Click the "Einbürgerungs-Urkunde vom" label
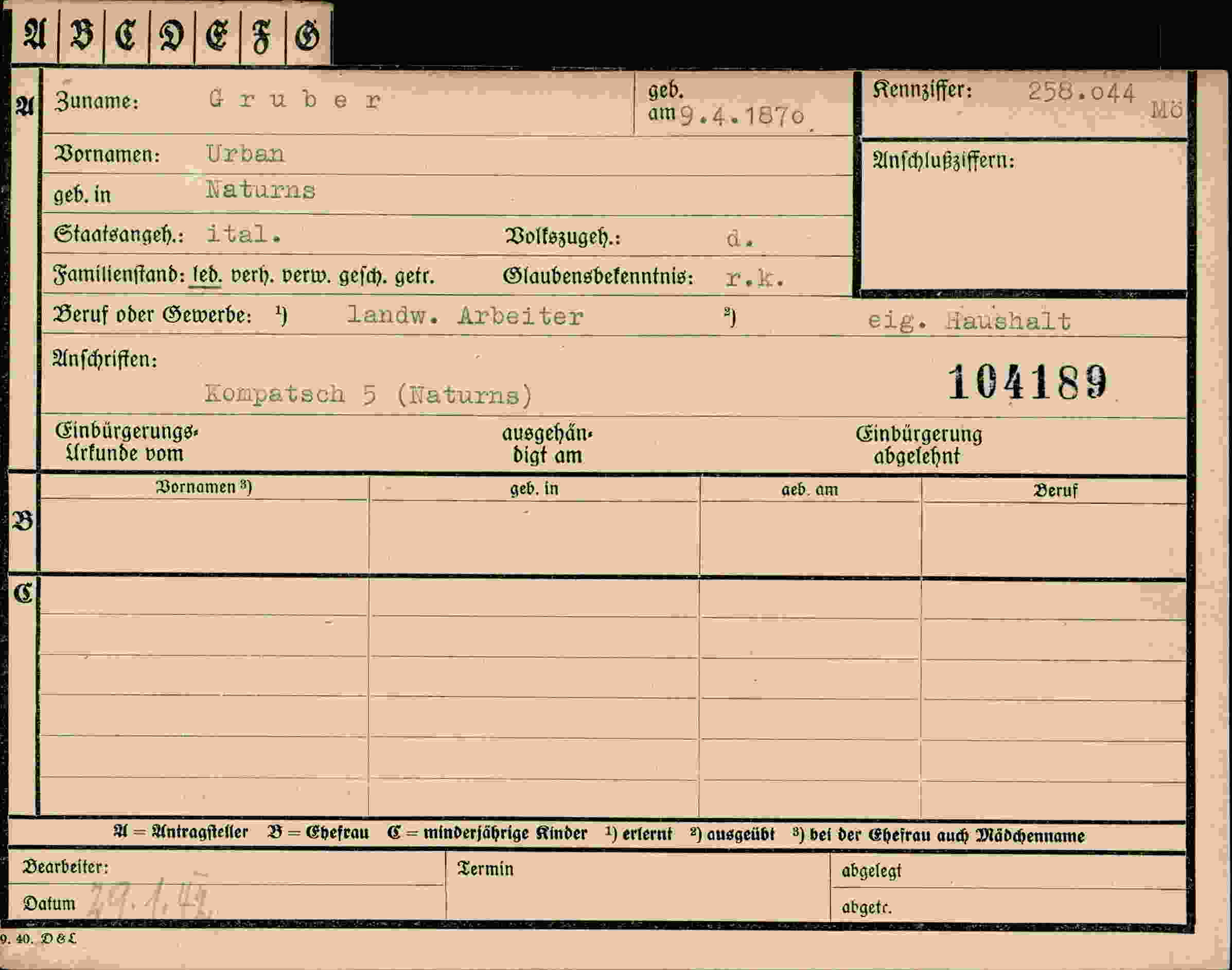1232x970 pixels. click(126, 442)
